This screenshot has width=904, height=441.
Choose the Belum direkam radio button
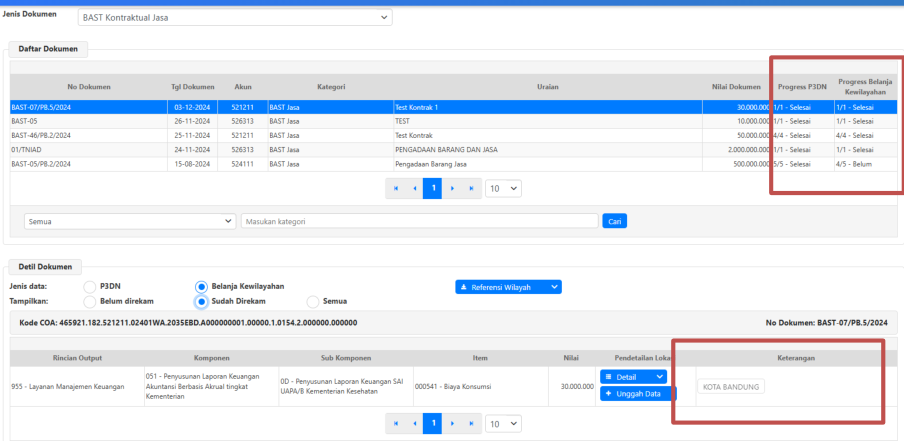(x=90, y=302)
